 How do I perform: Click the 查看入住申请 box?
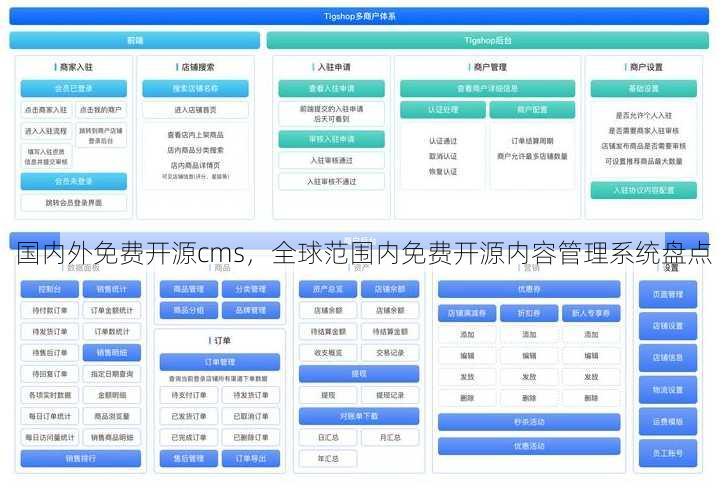click(331, 88)
